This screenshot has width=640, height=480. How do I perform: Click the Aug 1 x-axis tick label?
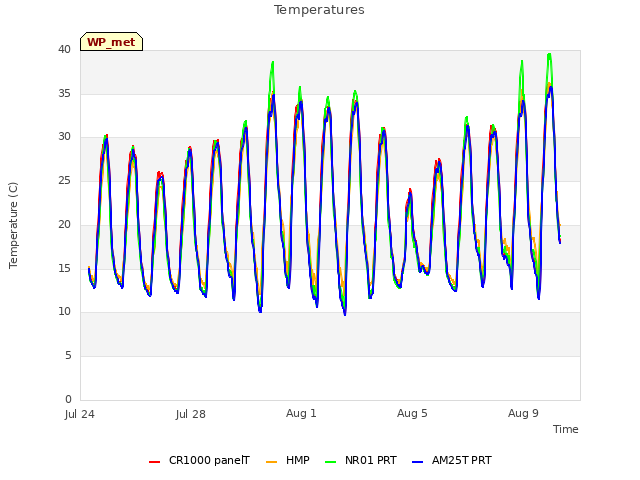tap(301, 413)
